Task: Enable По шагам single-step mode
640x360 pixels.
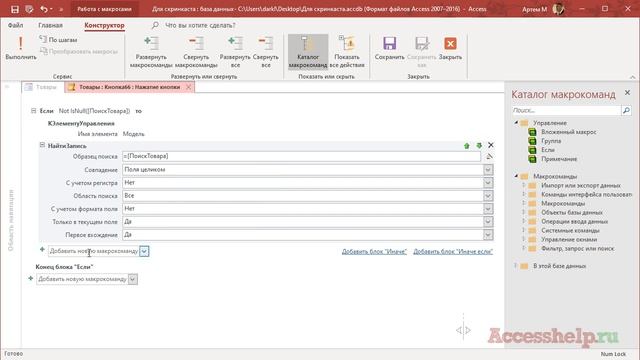Action: (58, 40)
